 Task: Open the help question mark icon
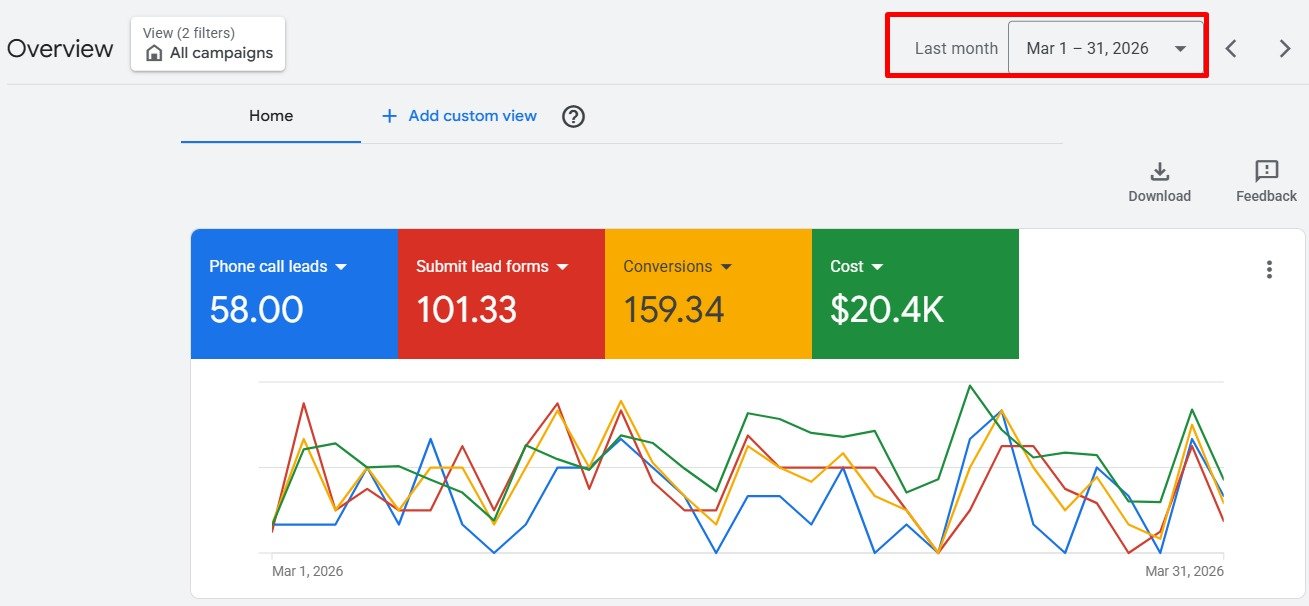pyautogui.click(x=573, y=117)
